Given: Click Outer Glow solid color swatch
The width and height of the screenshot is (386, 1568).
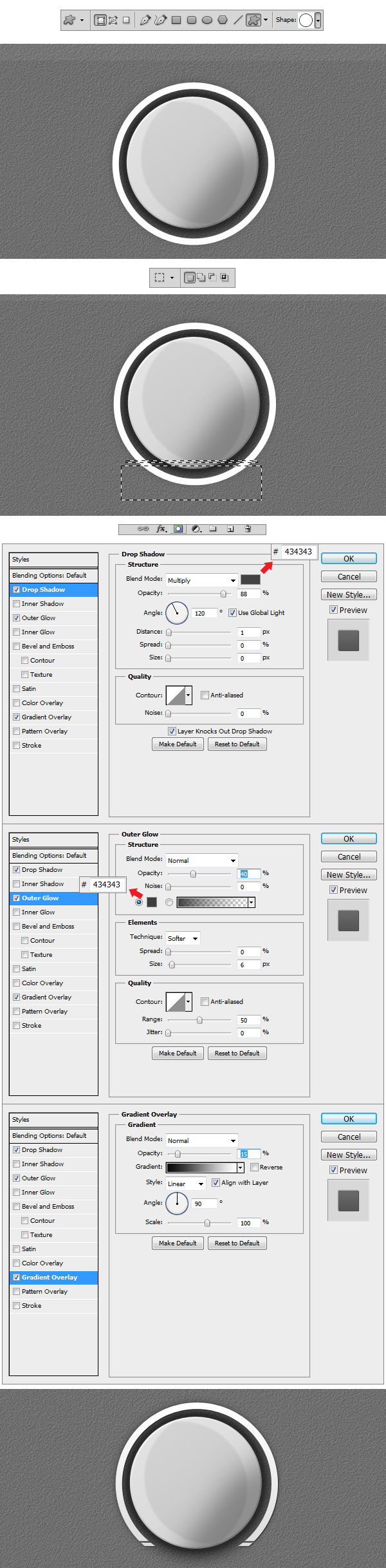Looking at the screenshot, I should [152, 902].
